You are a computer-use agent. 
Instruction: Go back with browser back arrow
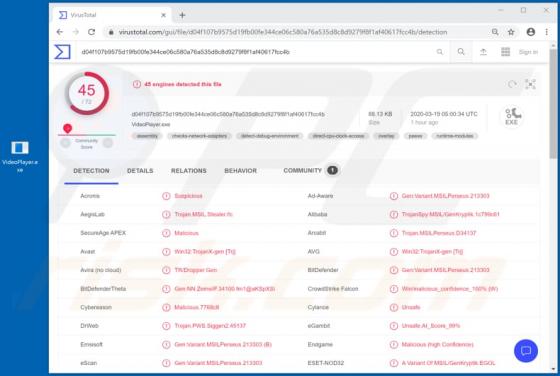[x=60, y=32]
